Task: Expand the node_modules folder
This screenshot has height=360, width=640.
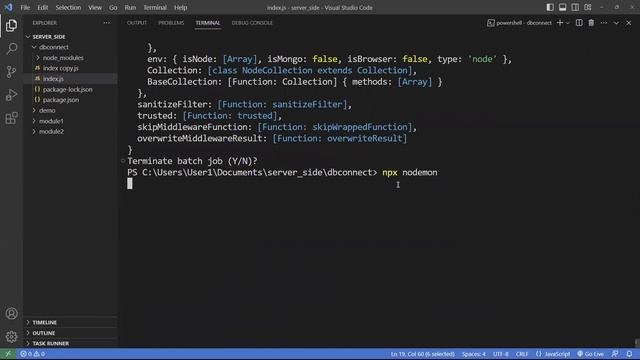Action: pos(63,58)
